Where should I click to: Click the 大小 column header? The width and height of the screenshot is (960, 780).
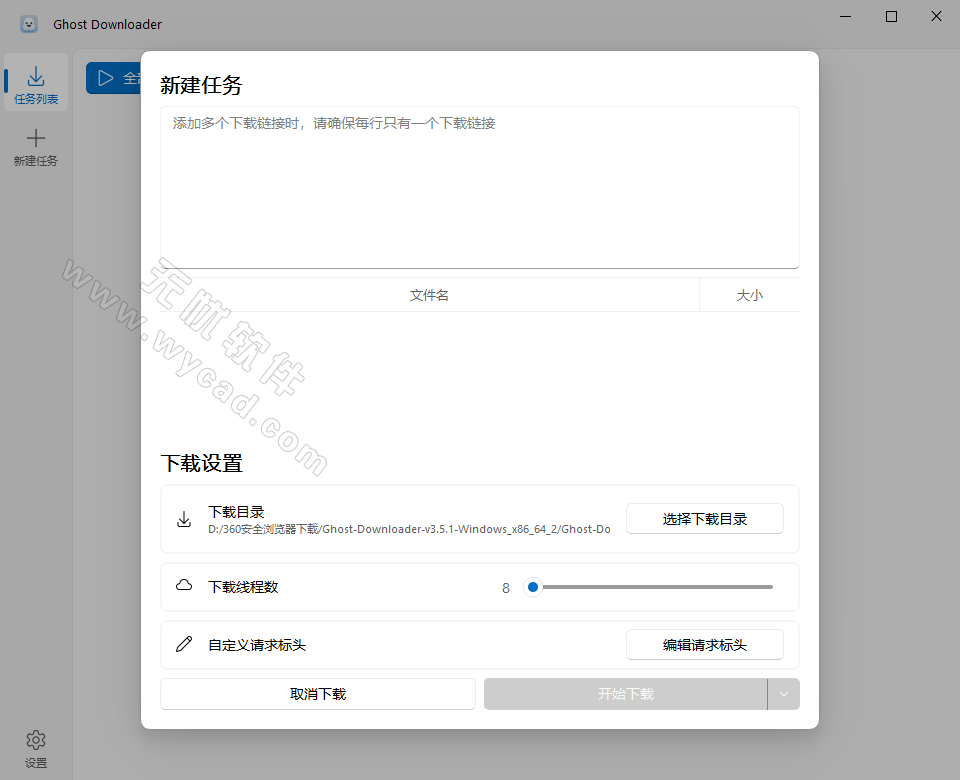(750, 294)
